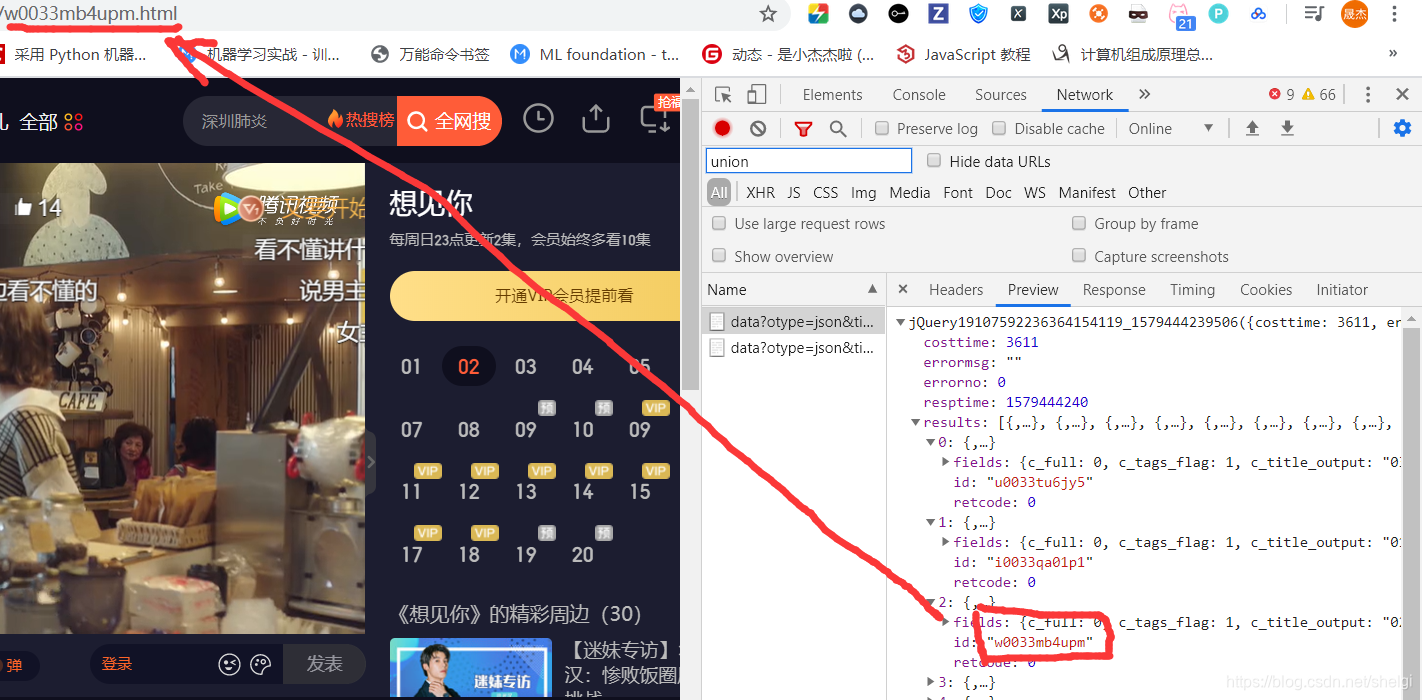Click the union filter input field
Screen dimensions: 1422x700
(808, 160)
